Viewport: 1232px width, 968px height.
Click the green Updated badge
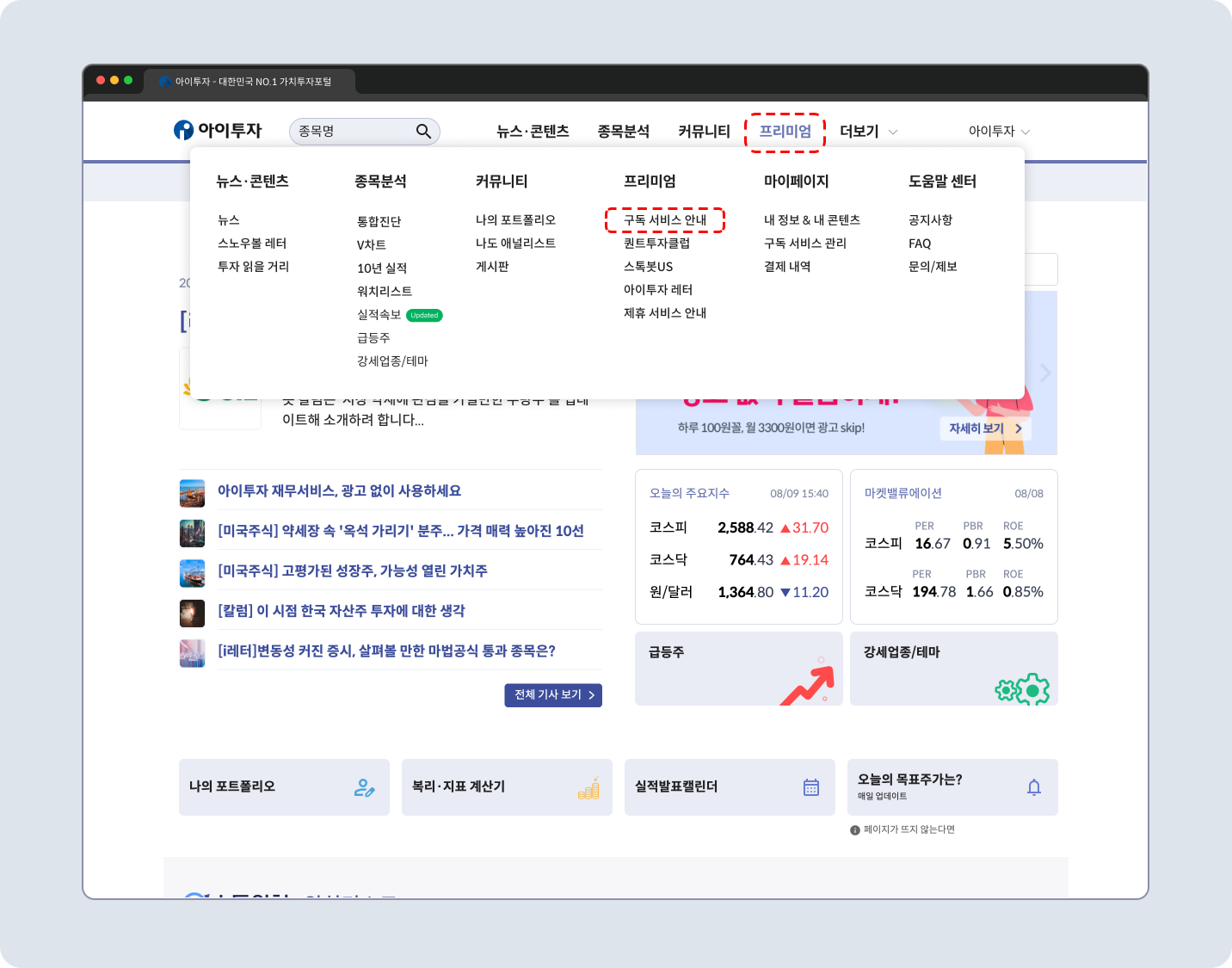click(x=424, y=315)
